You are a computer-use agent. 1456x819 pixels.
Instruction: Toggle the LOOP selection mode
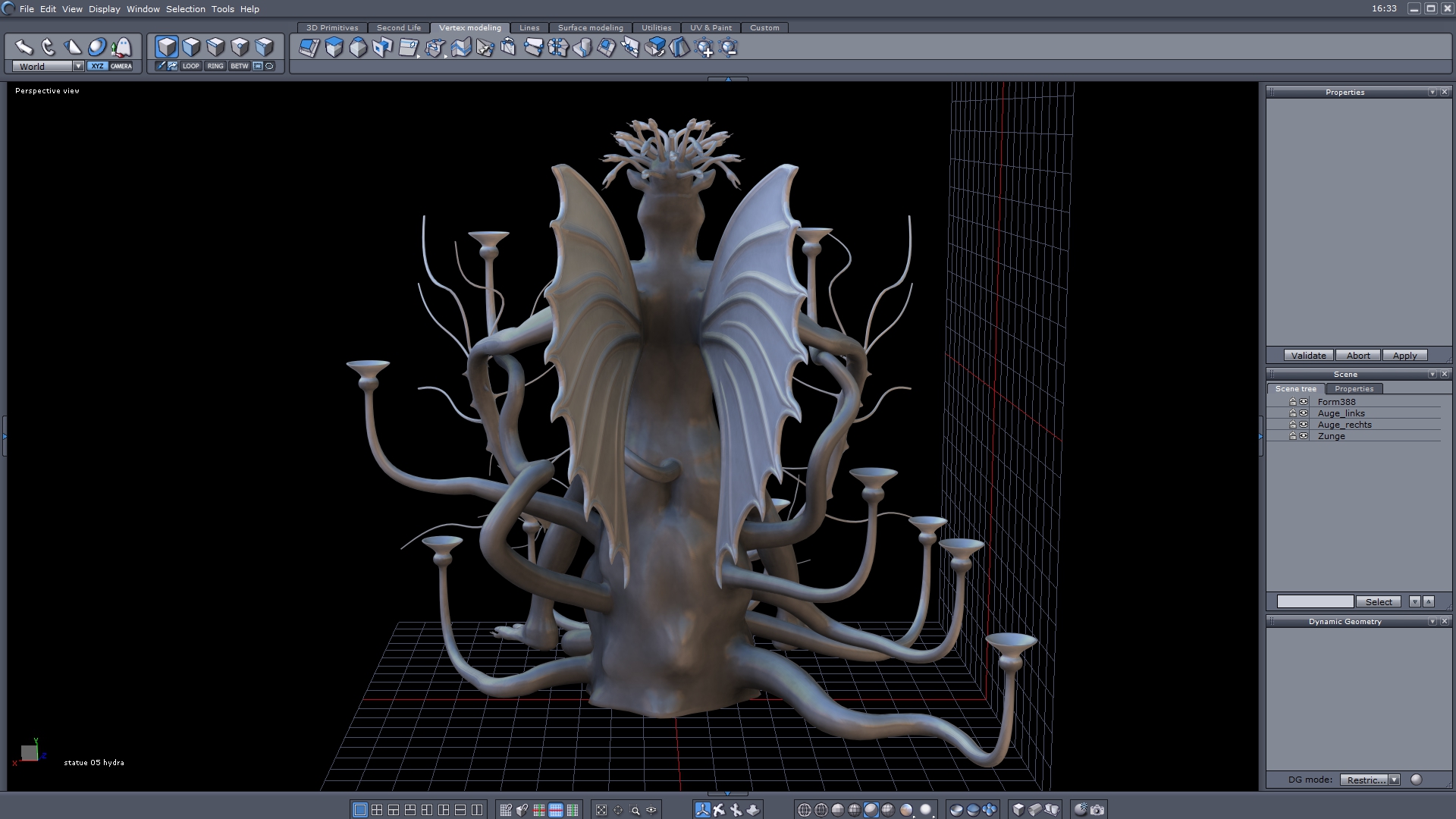click(190, 66)
